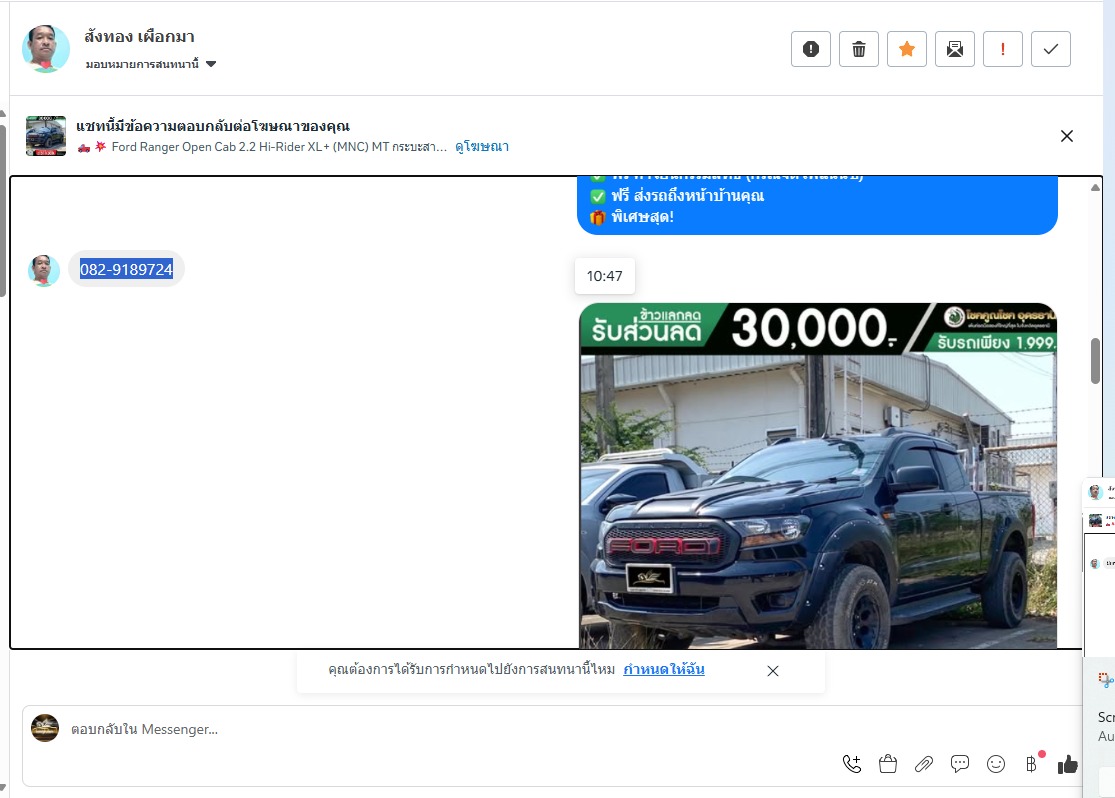The height and width of the screenshot is (798, 1115).
Task: Open the shopping bag products icon
Action: coord(888,764)
